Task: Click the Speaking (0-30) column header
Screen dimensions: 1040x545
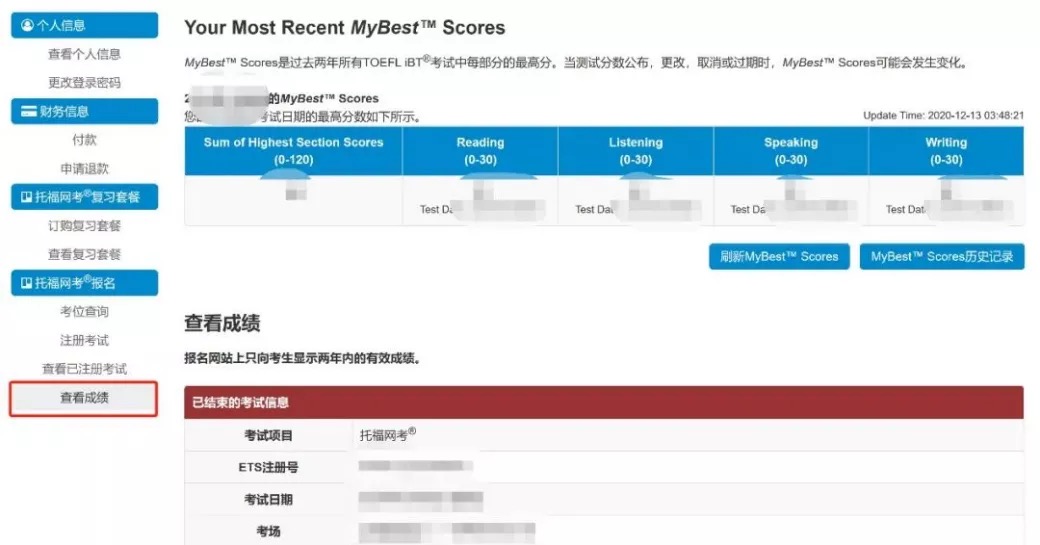Action: tap(791, 151)
